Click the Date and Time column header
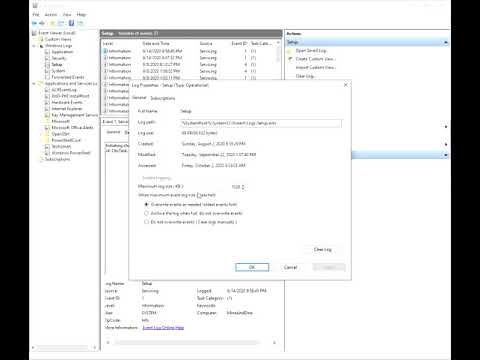 (156, 44)
